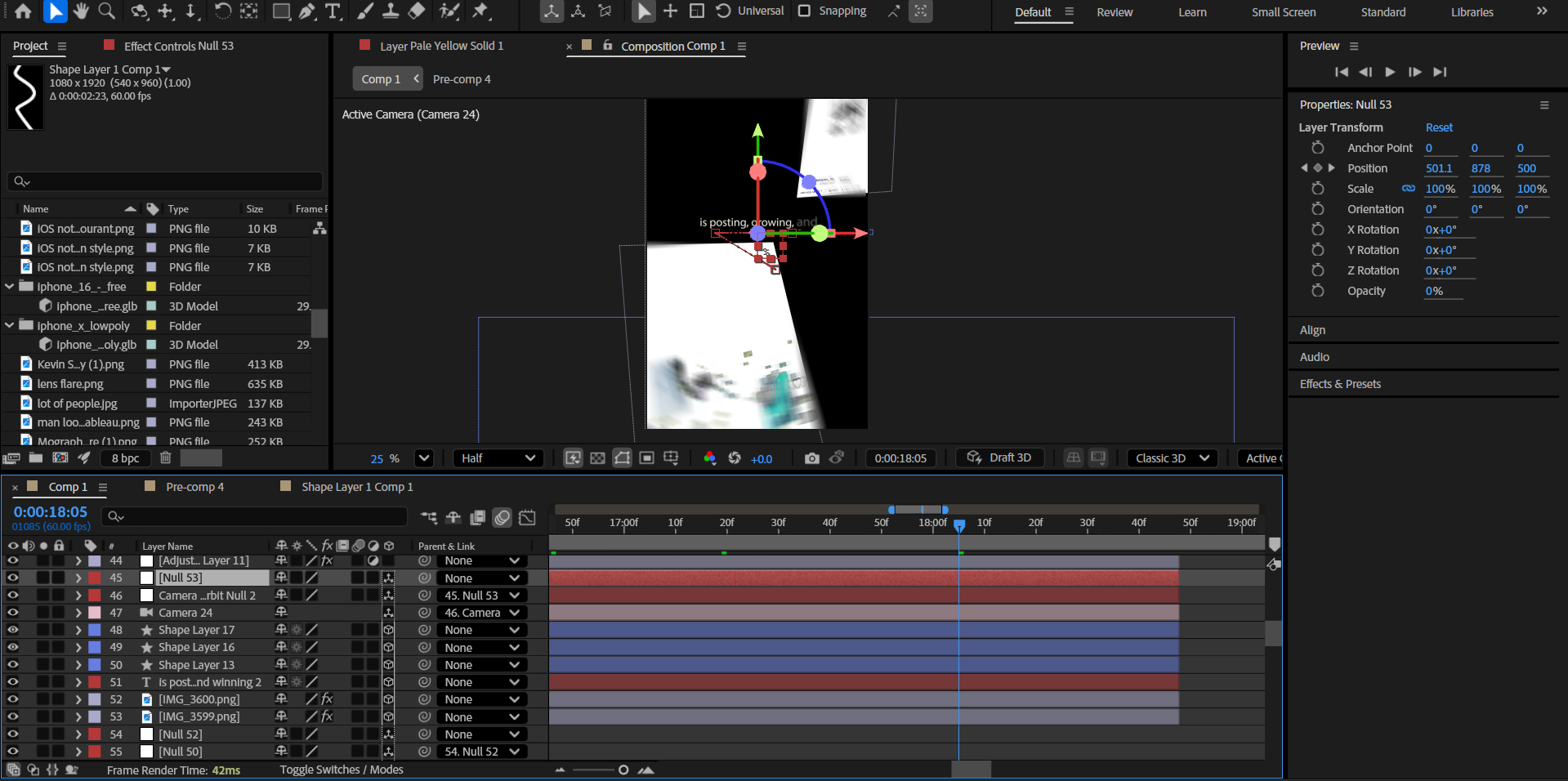Open the Classic 3D renderer dropdown
Screen dimensions: 1568x781
point(1172,458)
